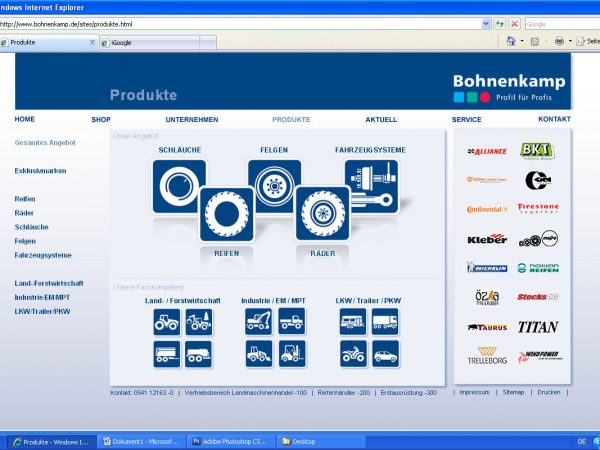
Task: Switch to the iGoogle browser tab
Action: 150,42
